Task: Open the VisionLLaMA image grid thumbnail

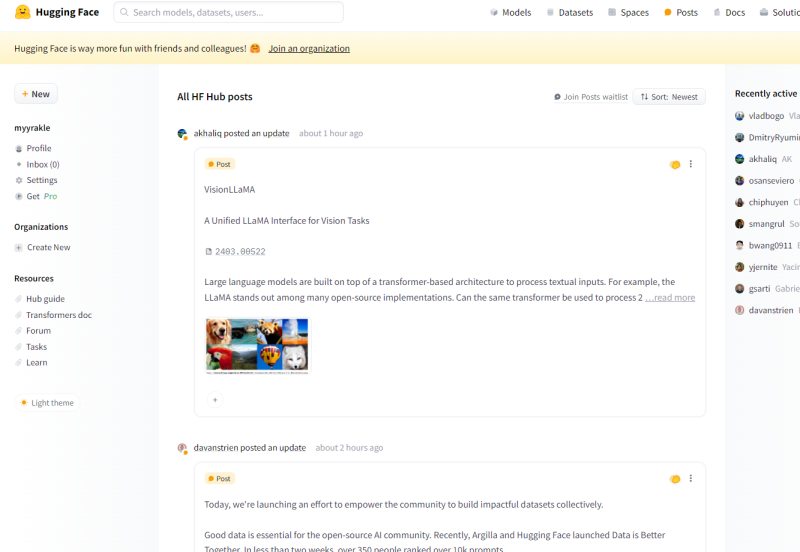Action: click(257, 345)
